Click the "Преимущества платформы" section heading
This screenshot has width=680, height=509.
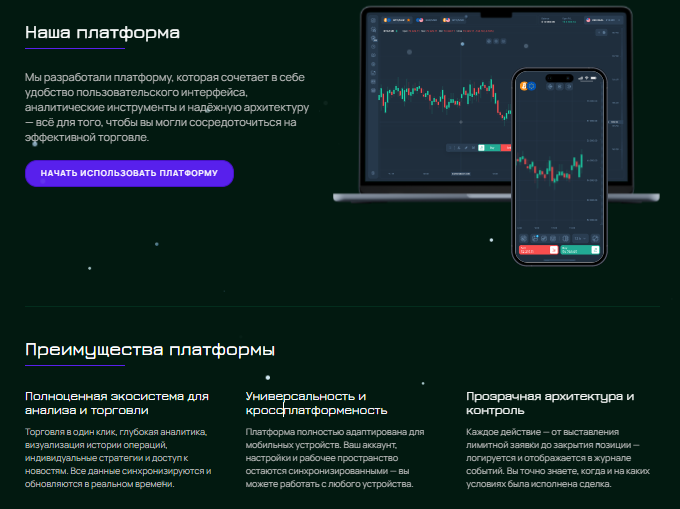click(150, 349)
